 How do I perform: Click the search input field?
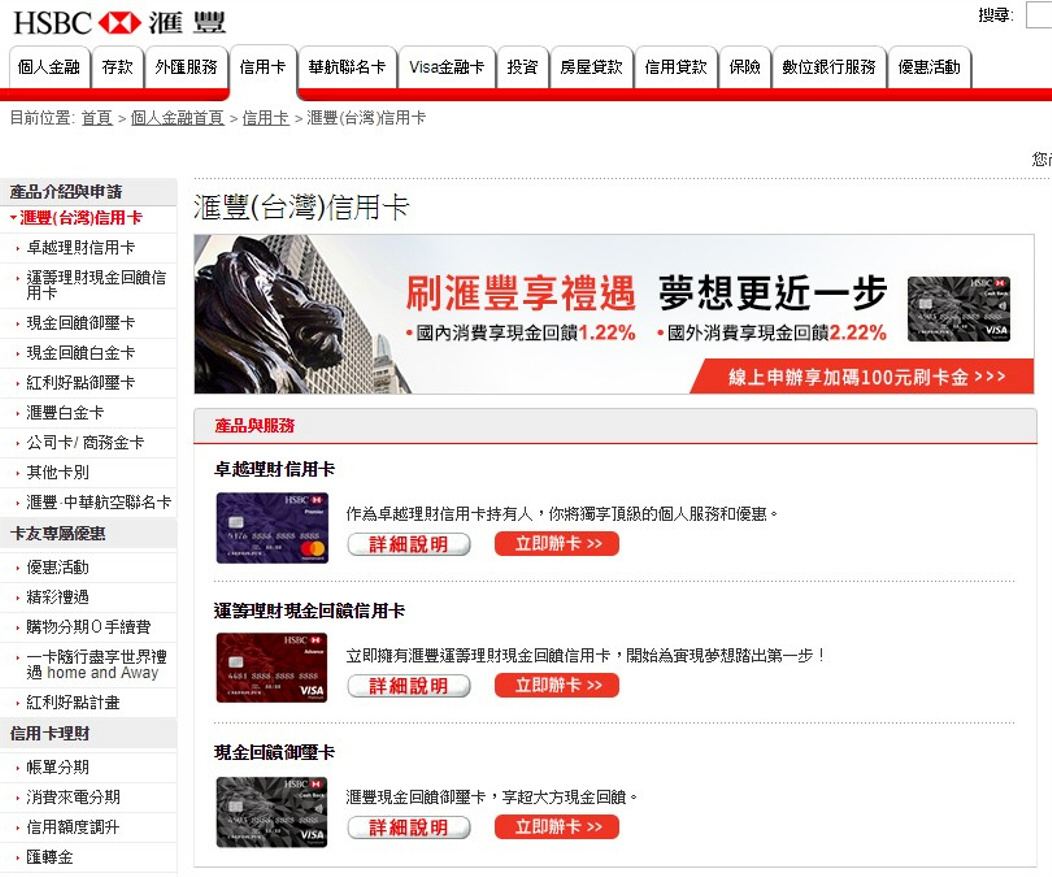pos(1039,15)
